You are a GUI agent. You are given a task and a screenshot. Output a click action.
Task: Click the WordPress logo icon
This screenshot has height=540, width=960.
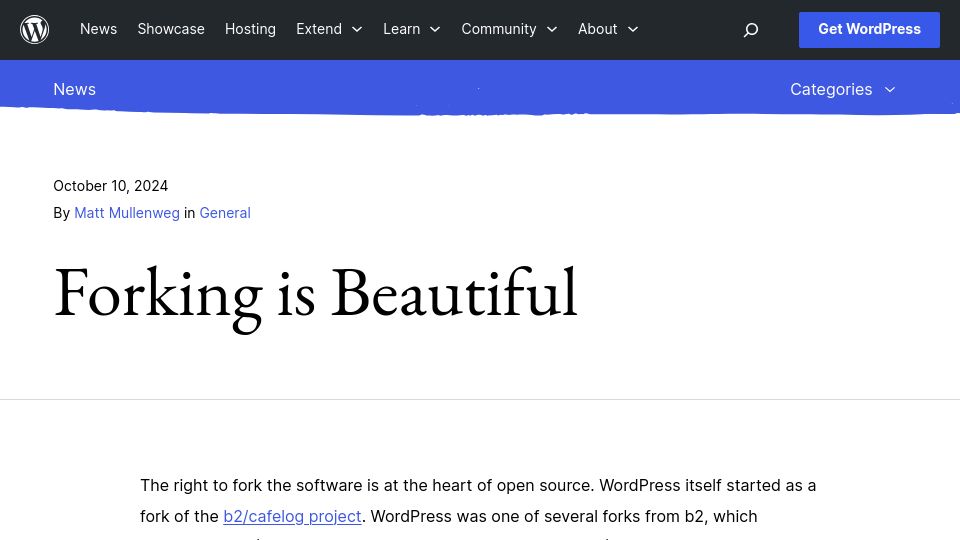34,29
